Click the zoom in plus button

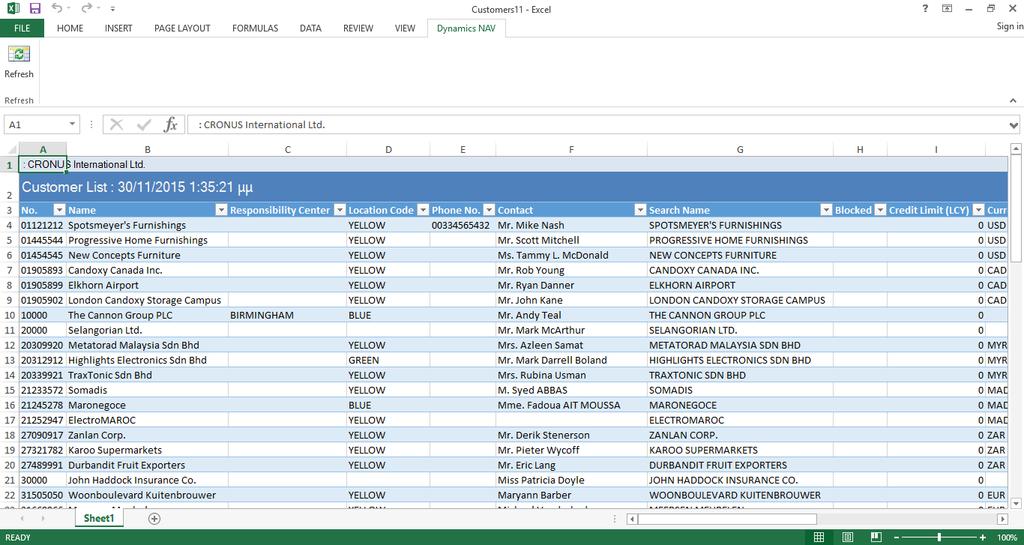click(983, 537)
